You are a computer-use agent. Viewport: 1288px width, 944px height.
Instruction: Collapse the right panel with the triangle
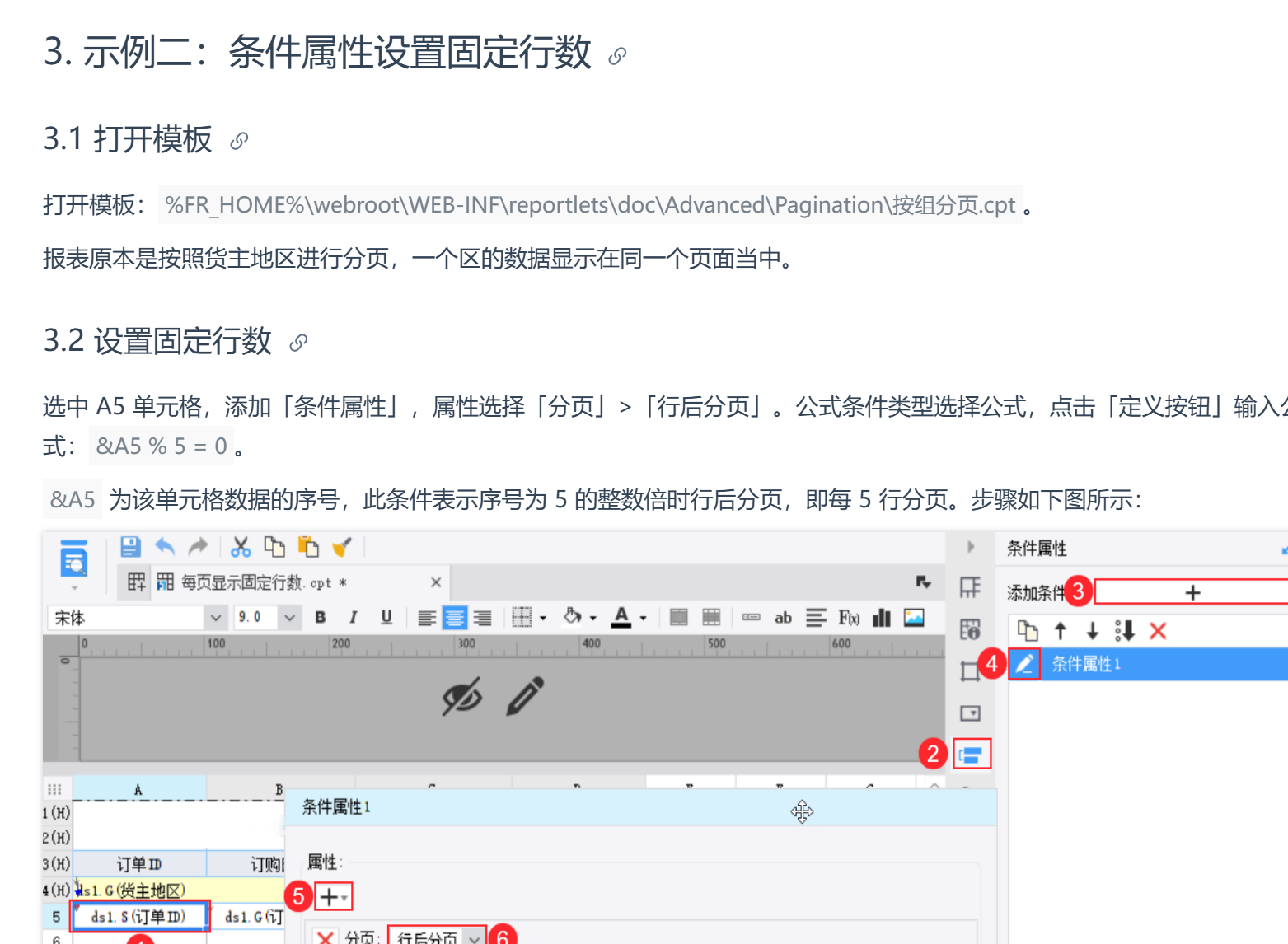[x=971, y=547]
